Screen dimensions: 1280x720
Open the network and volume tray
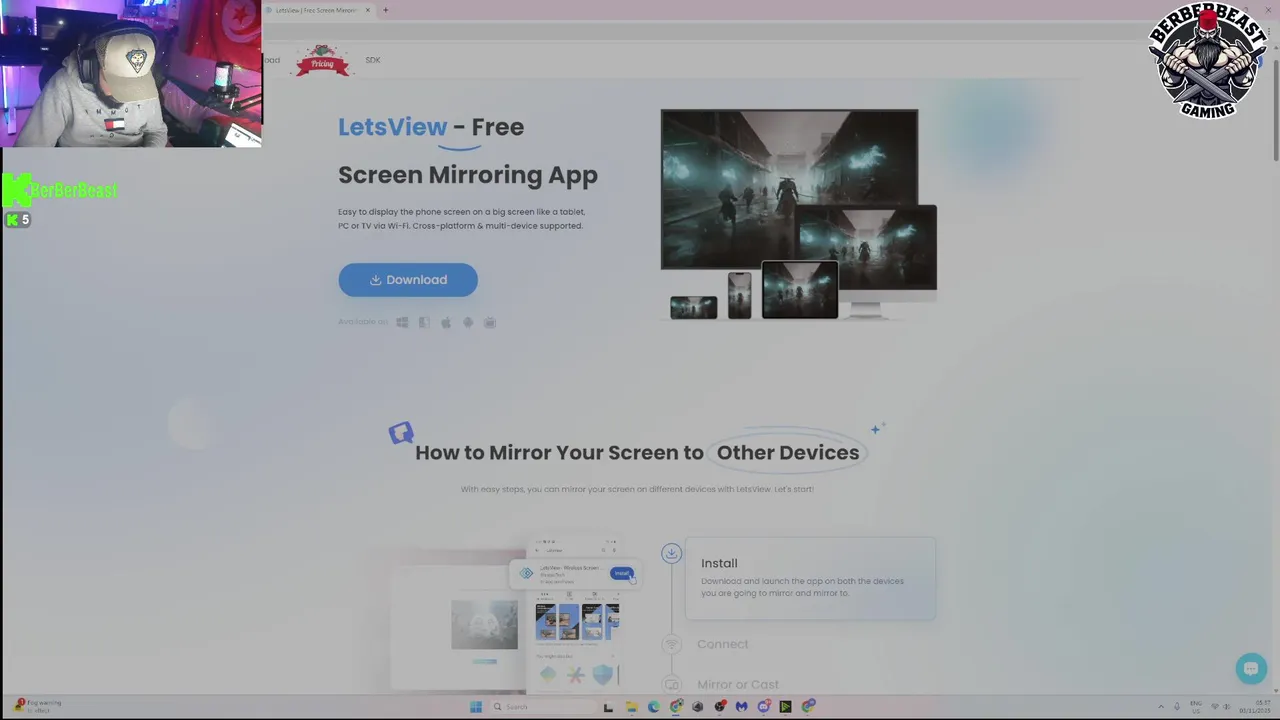1221,707
